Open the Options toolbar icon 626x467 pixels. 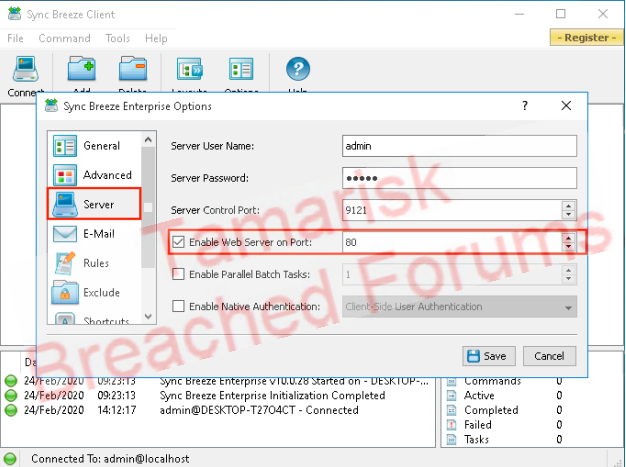pos(241,69)
